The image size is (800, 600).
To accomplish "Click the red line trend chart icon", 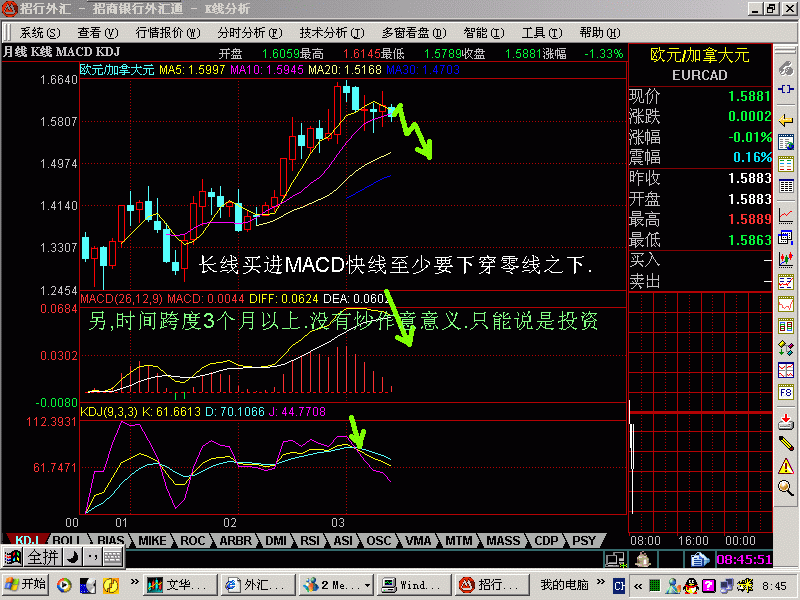I will [786, 215].
